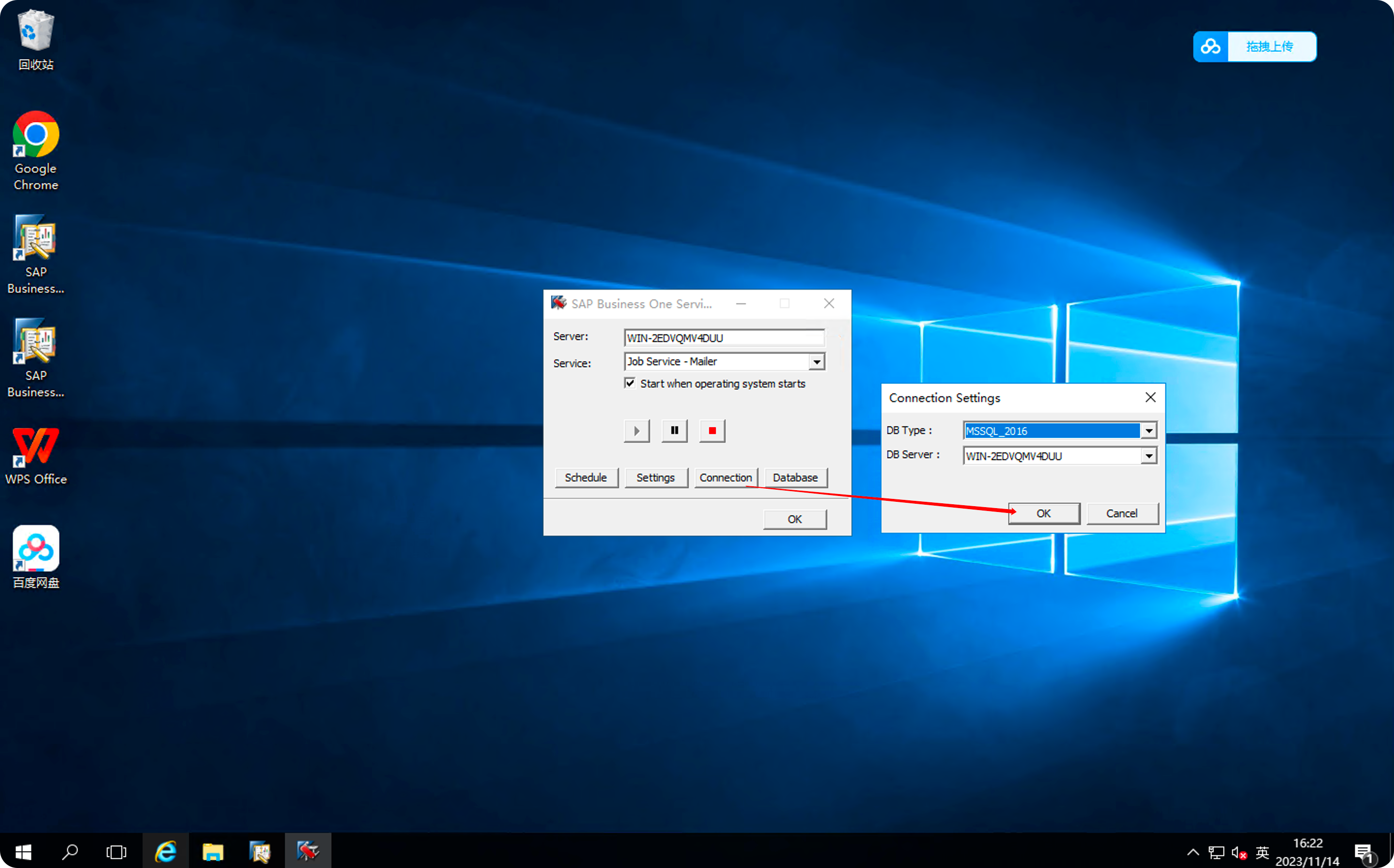The image size is (1394, 868).
Task: Click the Service Manager title bar icon
Action: point(558,303)
